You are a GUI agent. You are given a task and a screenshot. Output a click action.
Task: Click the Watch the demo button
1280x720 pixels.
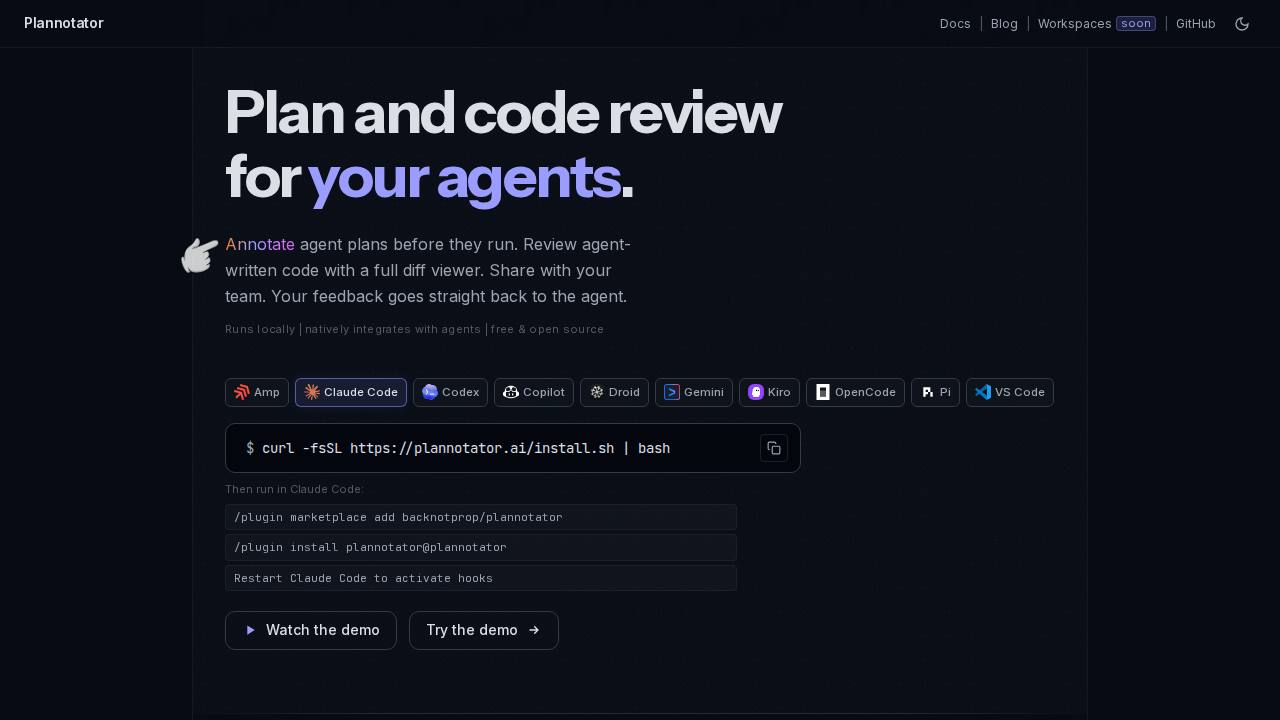[x=311, y=630]
